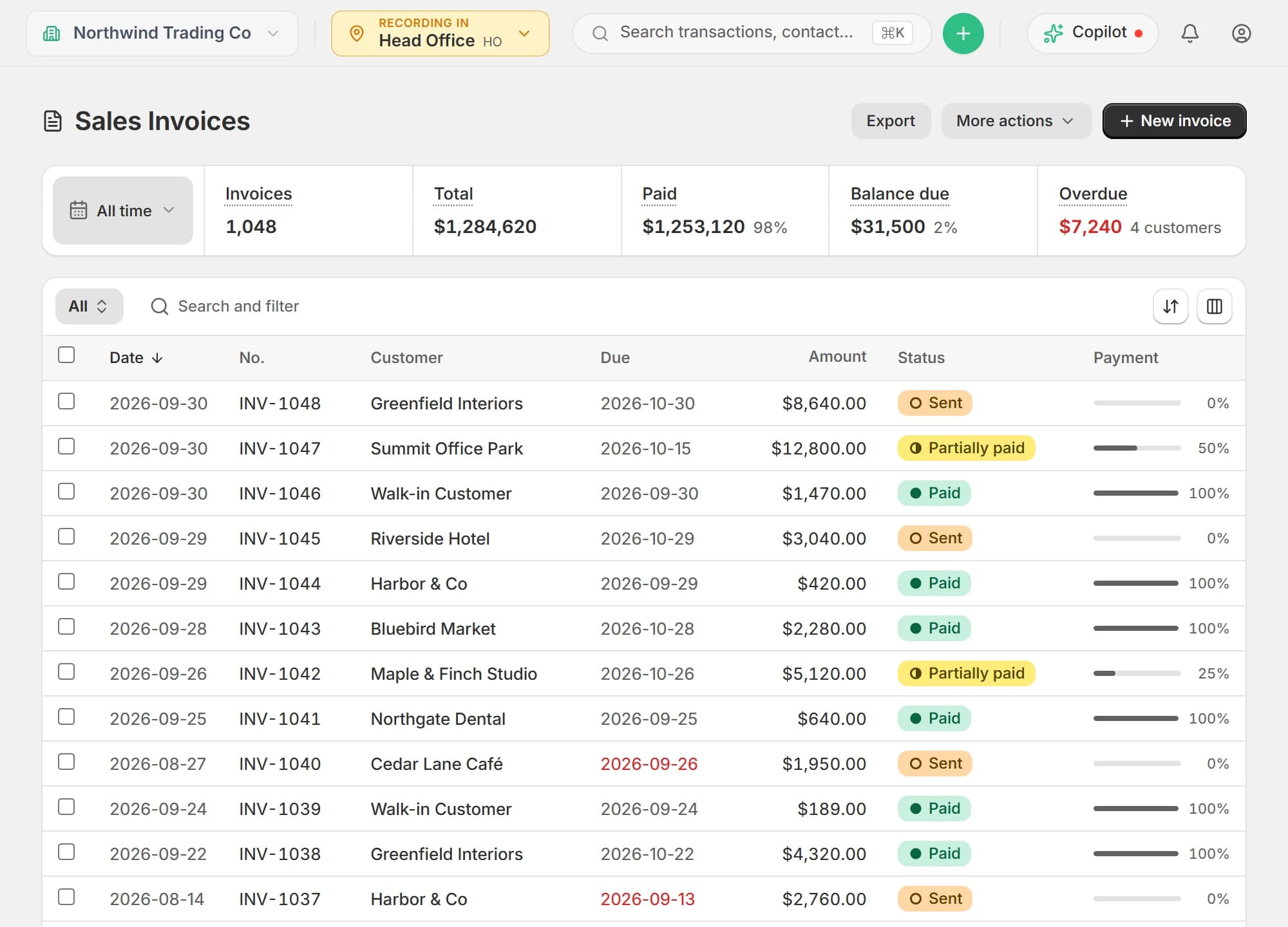Select the checkbox for INV-1048
The width and height of the screenshot is (1288, 927).
click(66, 402)
